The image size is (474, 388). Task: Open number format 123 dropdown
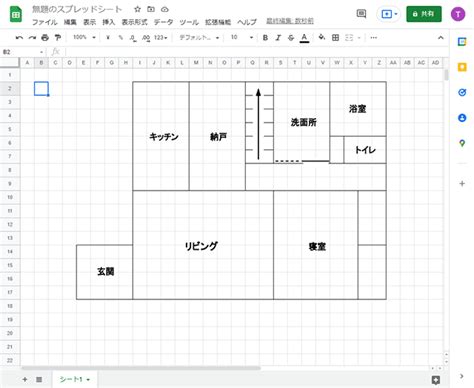coord(160,38)
